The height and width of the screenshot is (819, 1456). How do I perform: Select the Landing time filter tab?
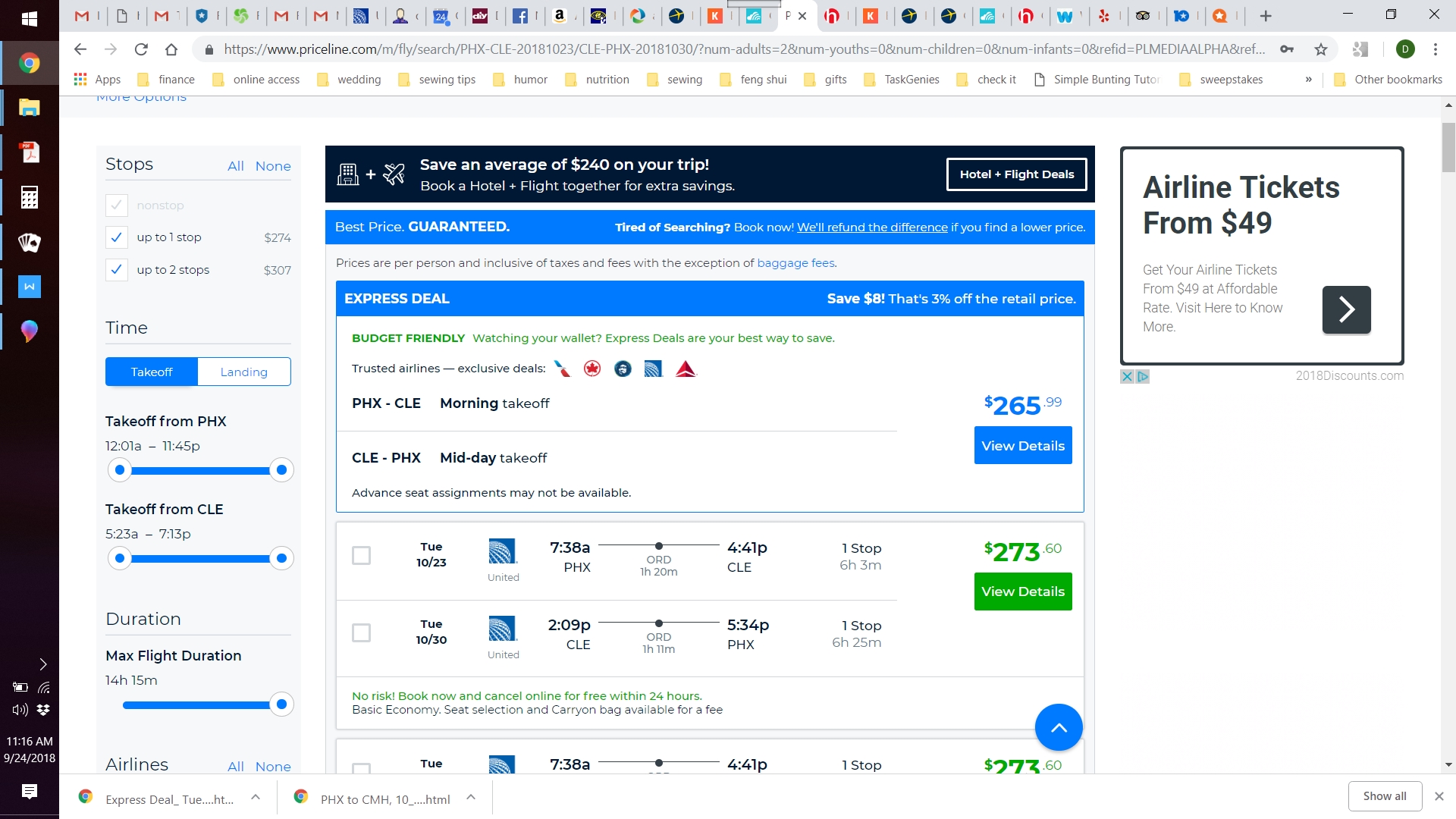244,371
